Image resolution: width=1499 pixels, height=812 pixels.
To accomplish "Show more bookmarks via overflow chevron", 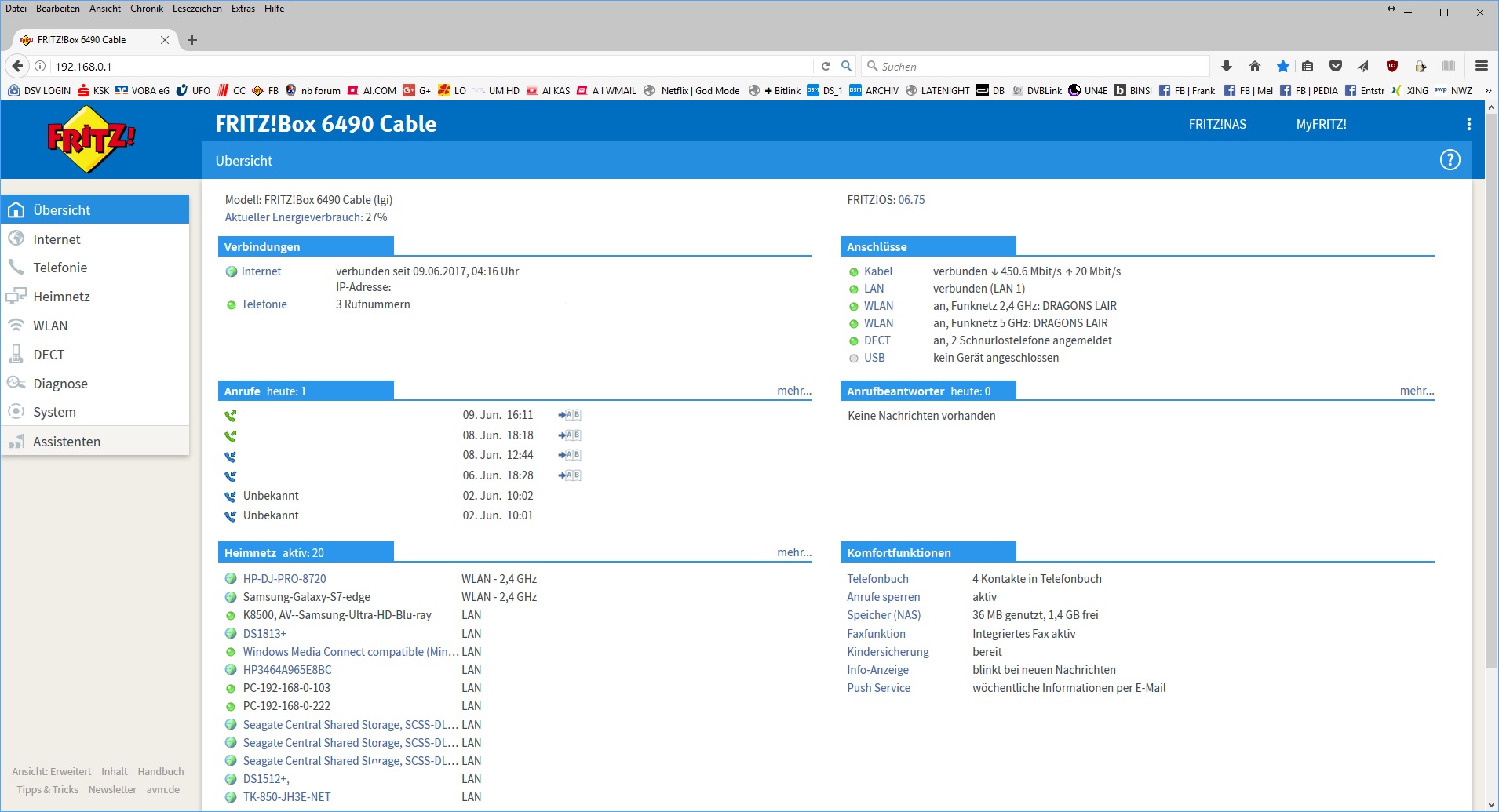I will pos(1487,91).
